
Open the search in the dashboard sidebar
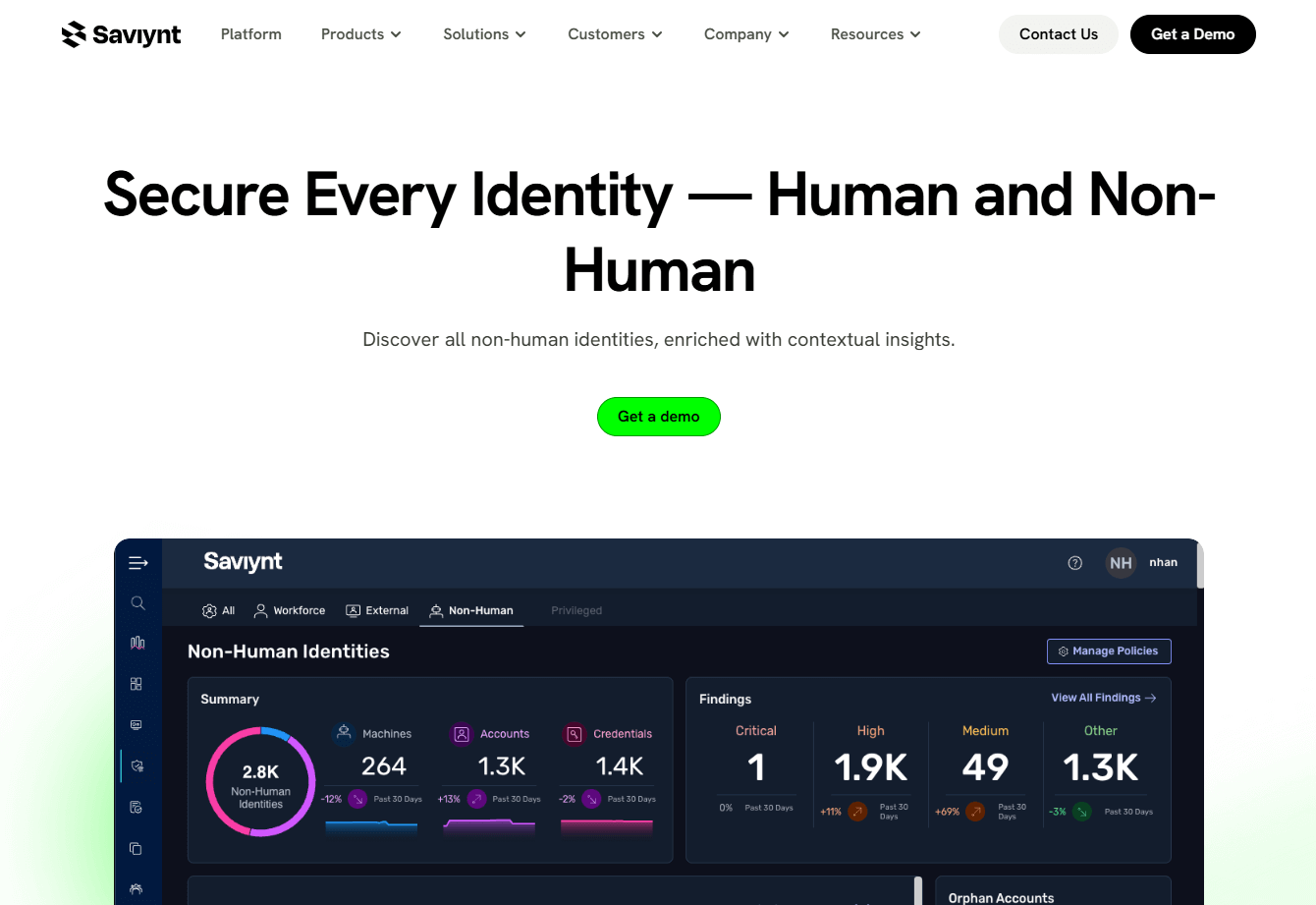137,602
